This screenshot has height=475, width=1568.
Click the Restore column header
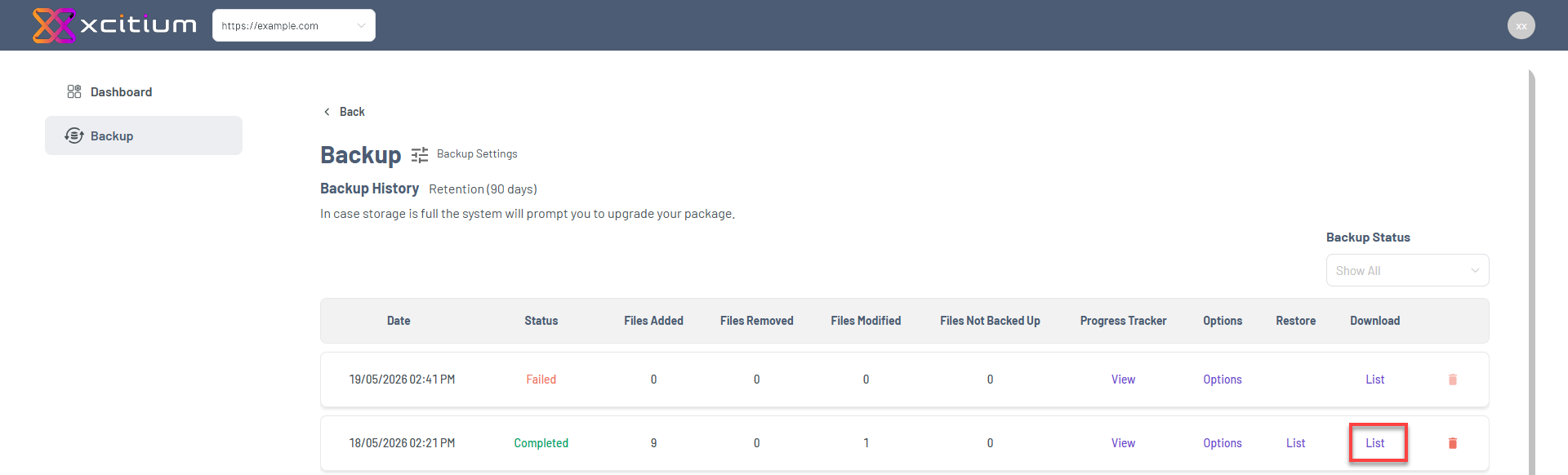[x=1295, y=321]
